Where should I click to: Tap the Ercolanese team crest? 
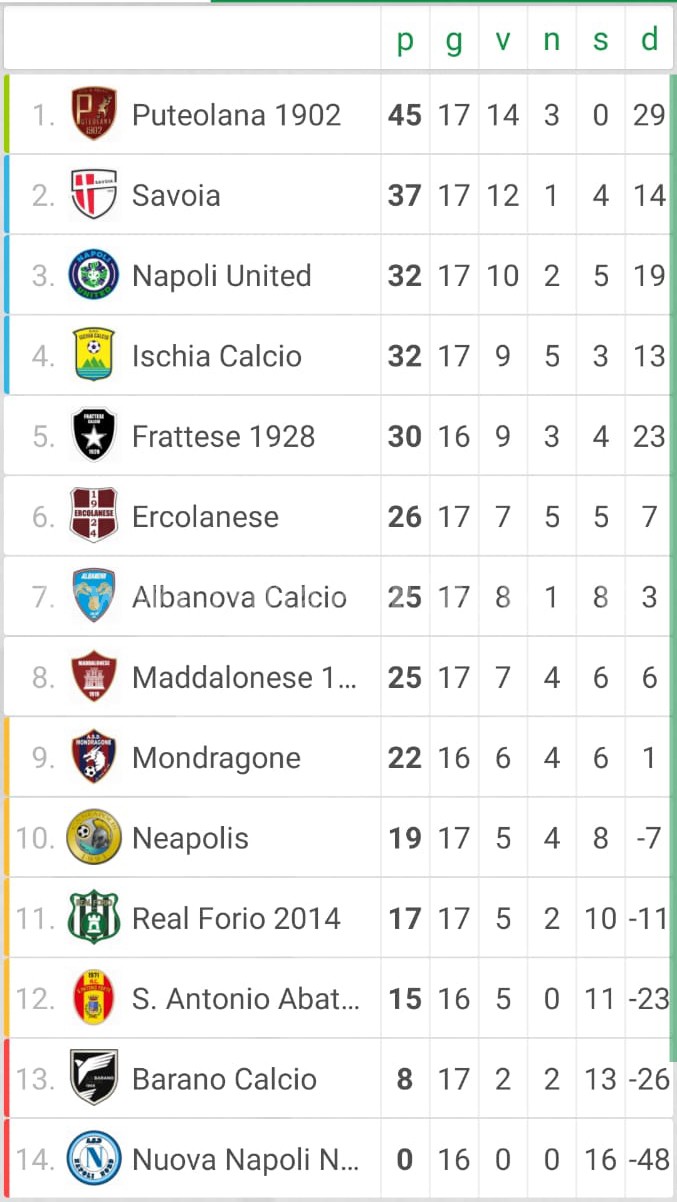[94, 516]
